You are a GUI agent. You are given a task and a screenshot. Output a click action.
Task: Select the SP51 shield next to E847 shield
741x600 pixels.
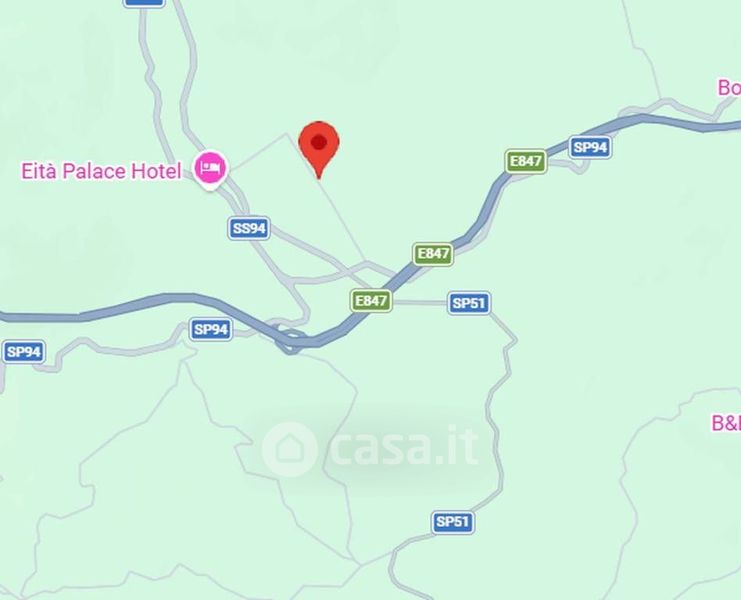(469, 303)
